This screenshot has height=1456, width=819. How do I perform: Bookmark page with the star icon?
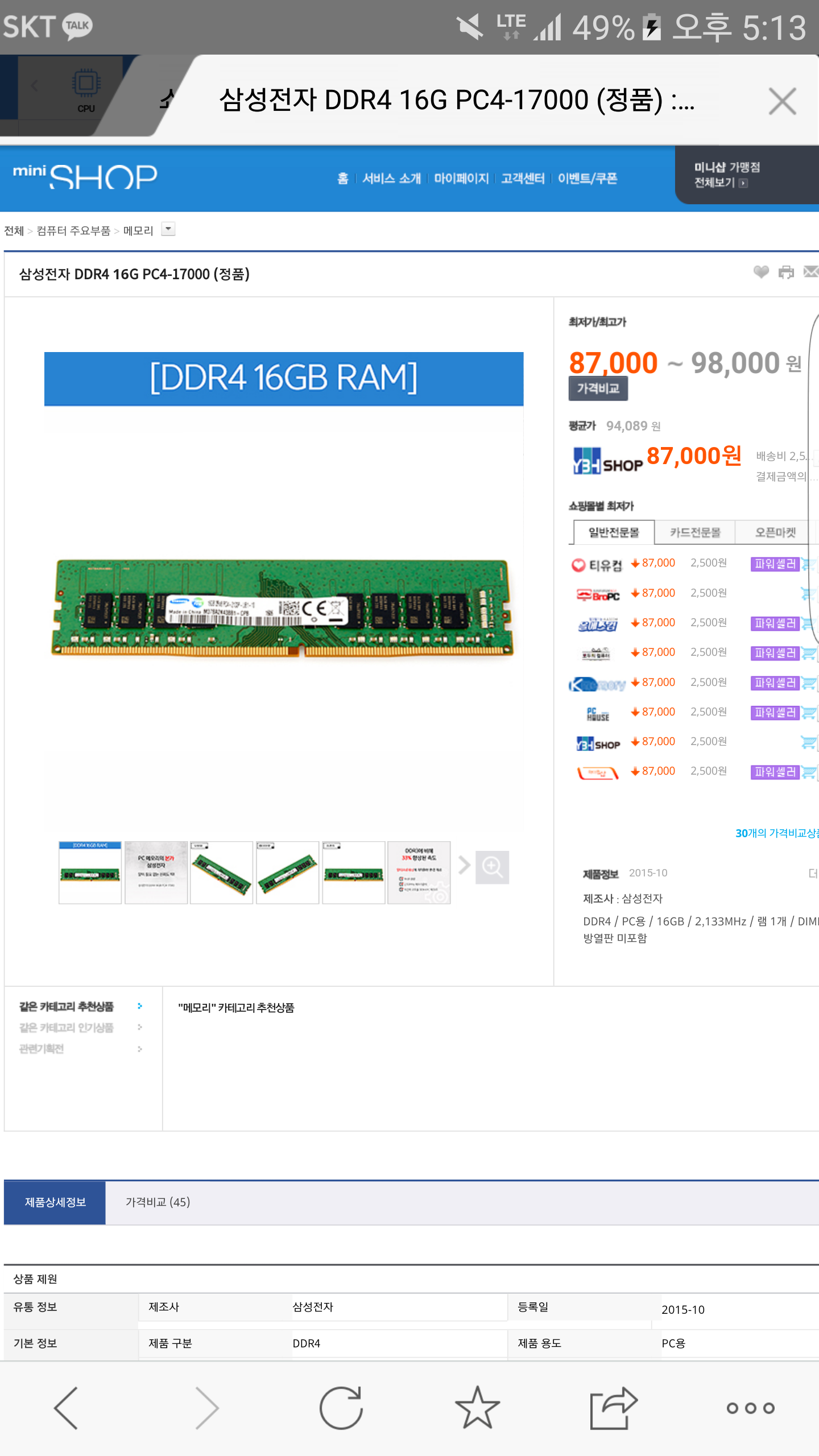point(477,1407)
